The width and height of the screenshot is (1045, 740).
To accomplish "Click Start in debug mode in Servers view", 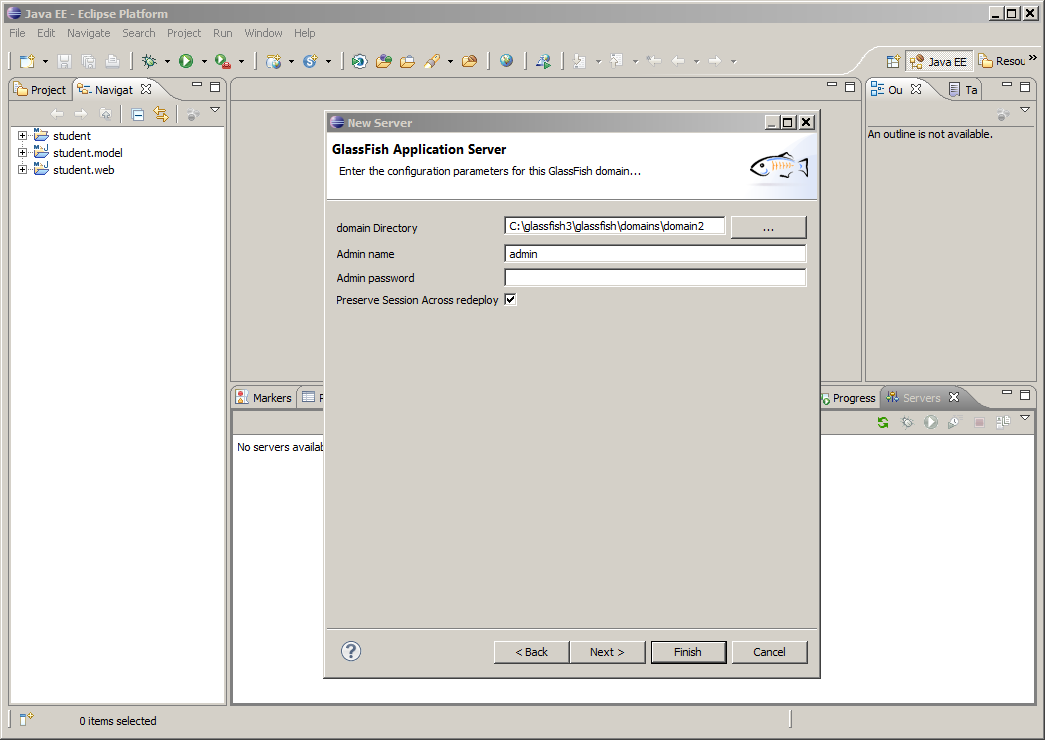I will [907, 422].
